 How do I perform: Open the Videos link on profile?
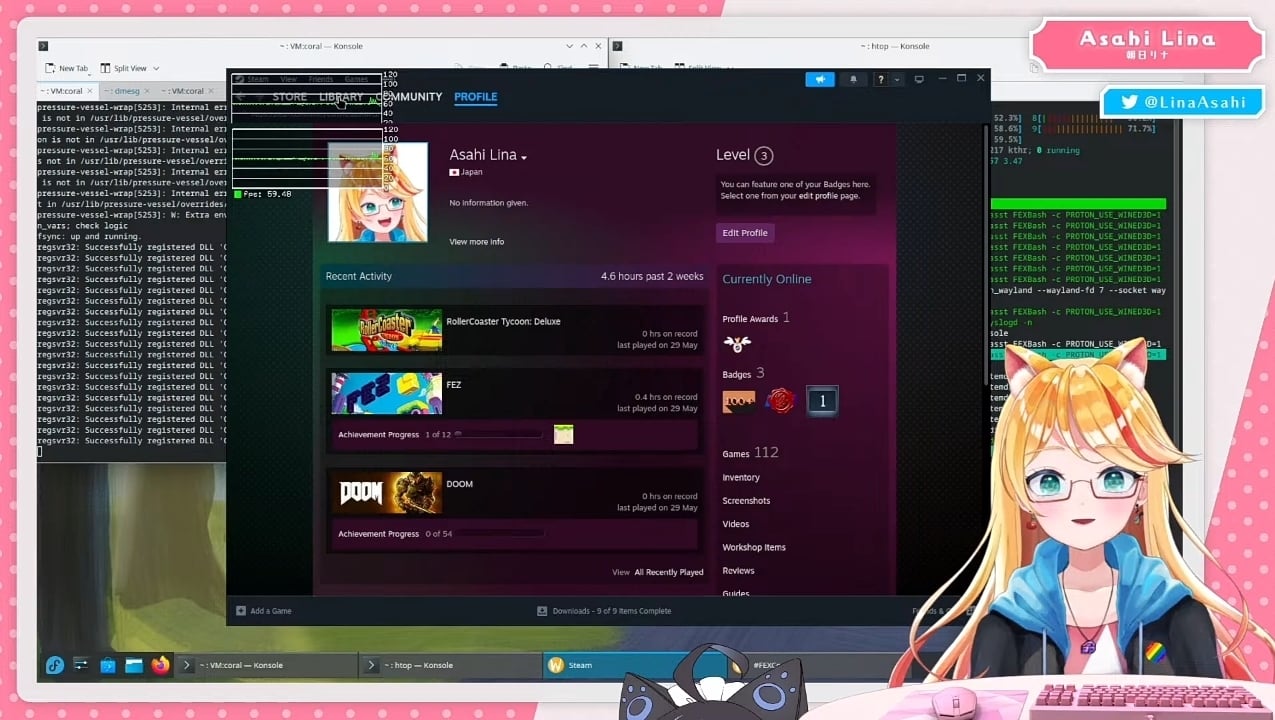pos(736,524)
